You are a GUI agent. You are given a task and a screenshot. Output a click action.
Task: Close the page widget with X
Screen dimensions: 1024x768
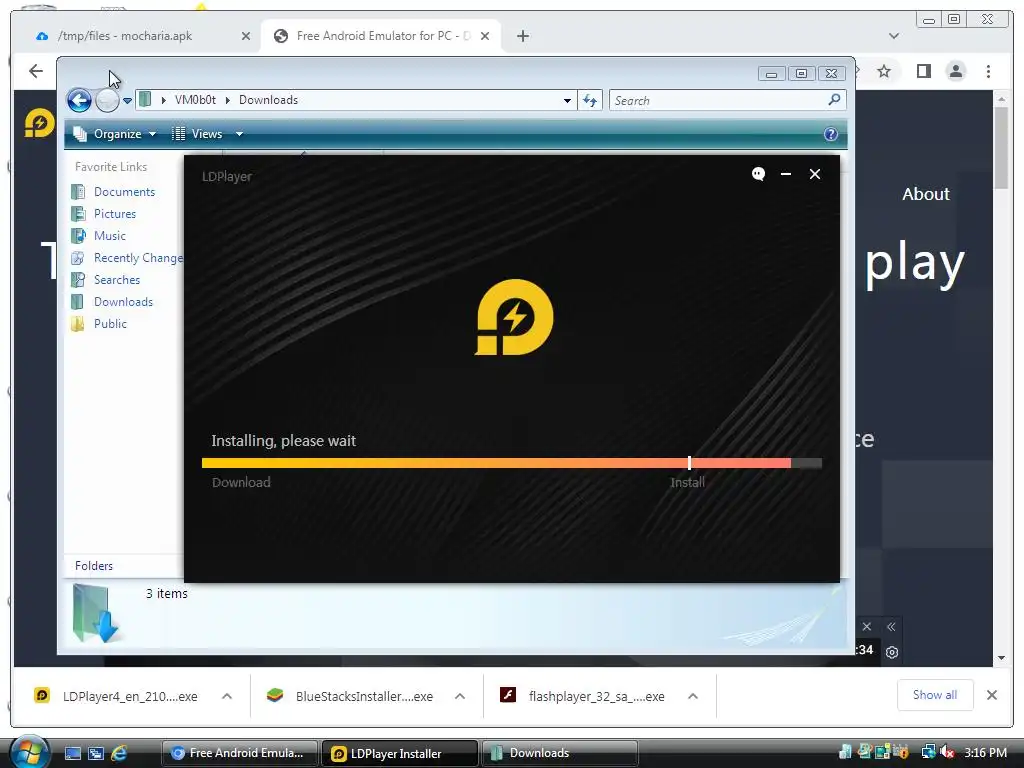point(867,627)
